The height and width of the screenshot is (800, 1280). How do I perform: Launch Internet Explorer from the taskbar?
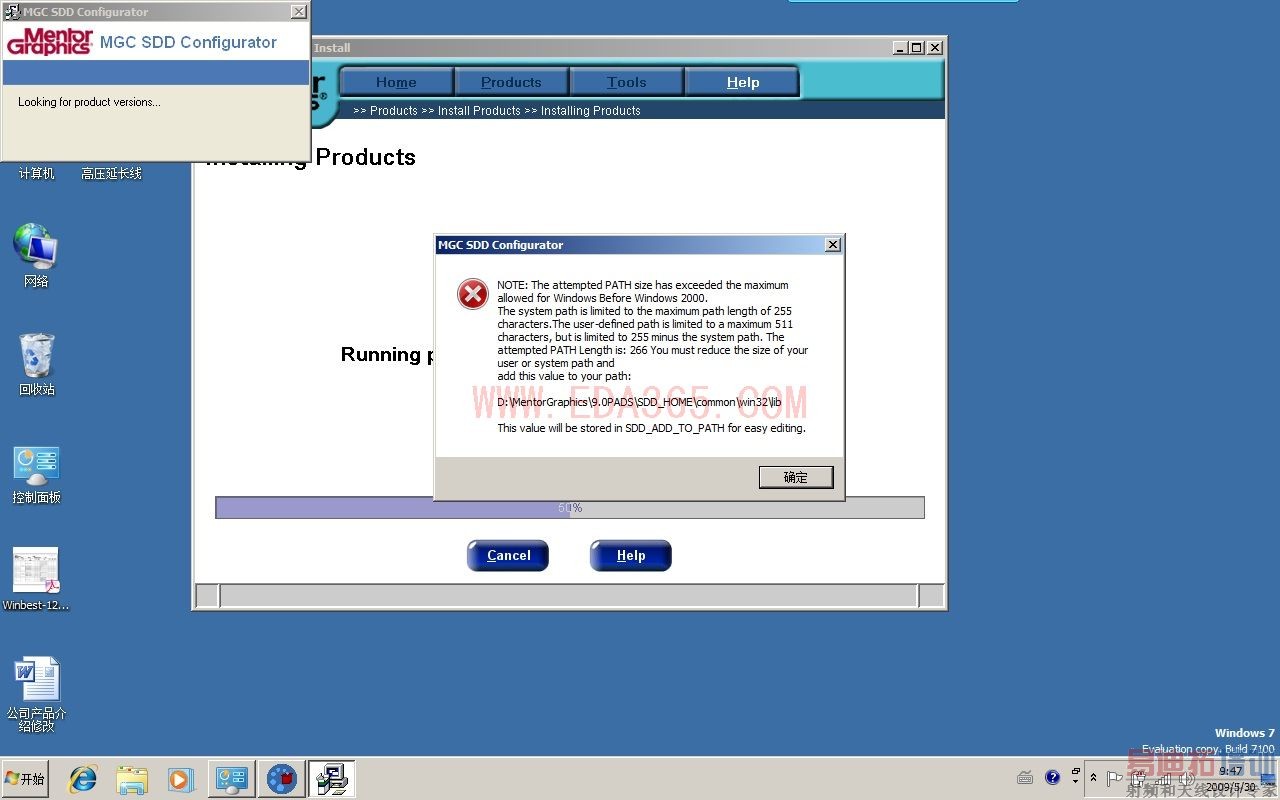tap(83, 779)
